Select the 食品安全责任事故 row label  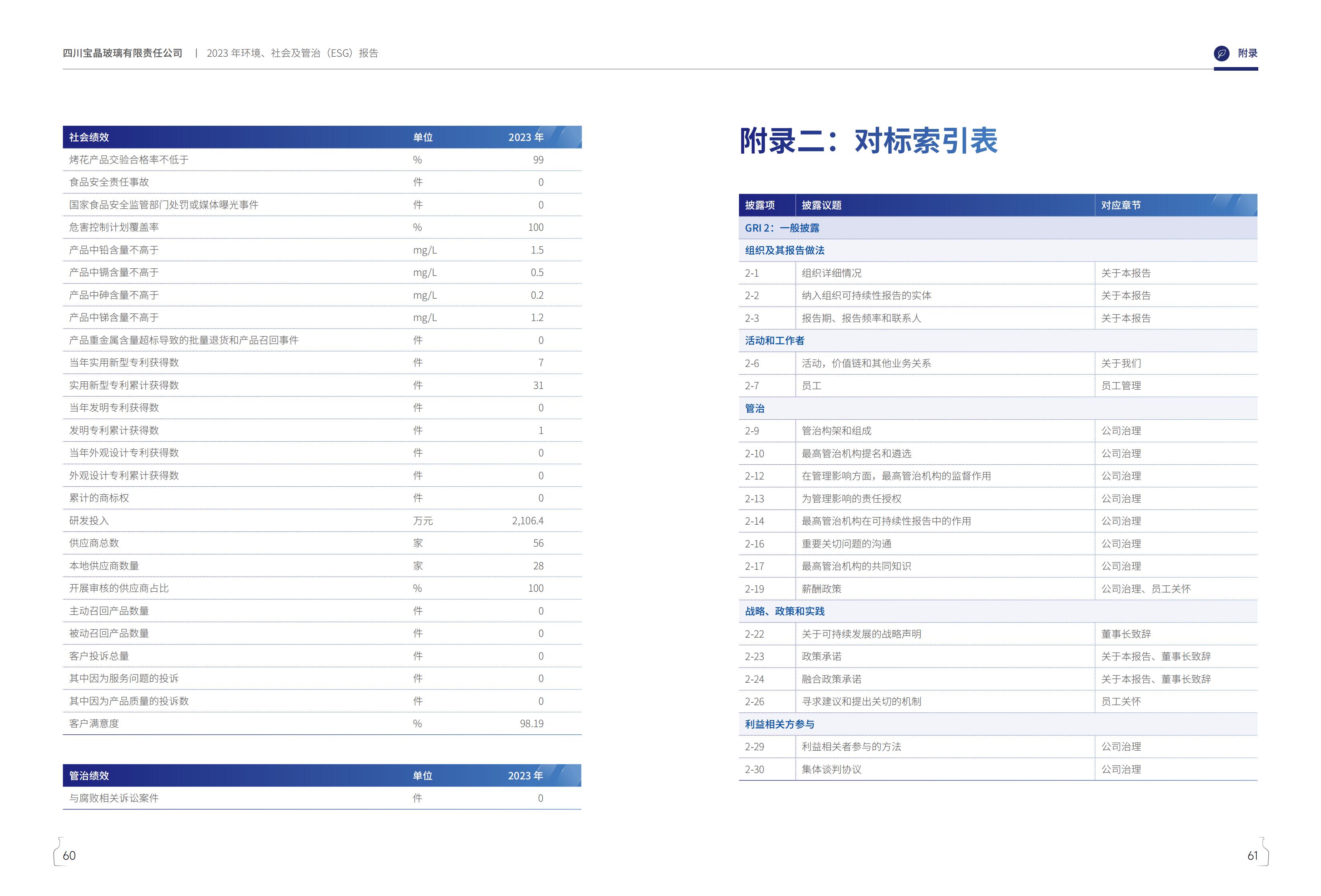[x=109, y=182]
